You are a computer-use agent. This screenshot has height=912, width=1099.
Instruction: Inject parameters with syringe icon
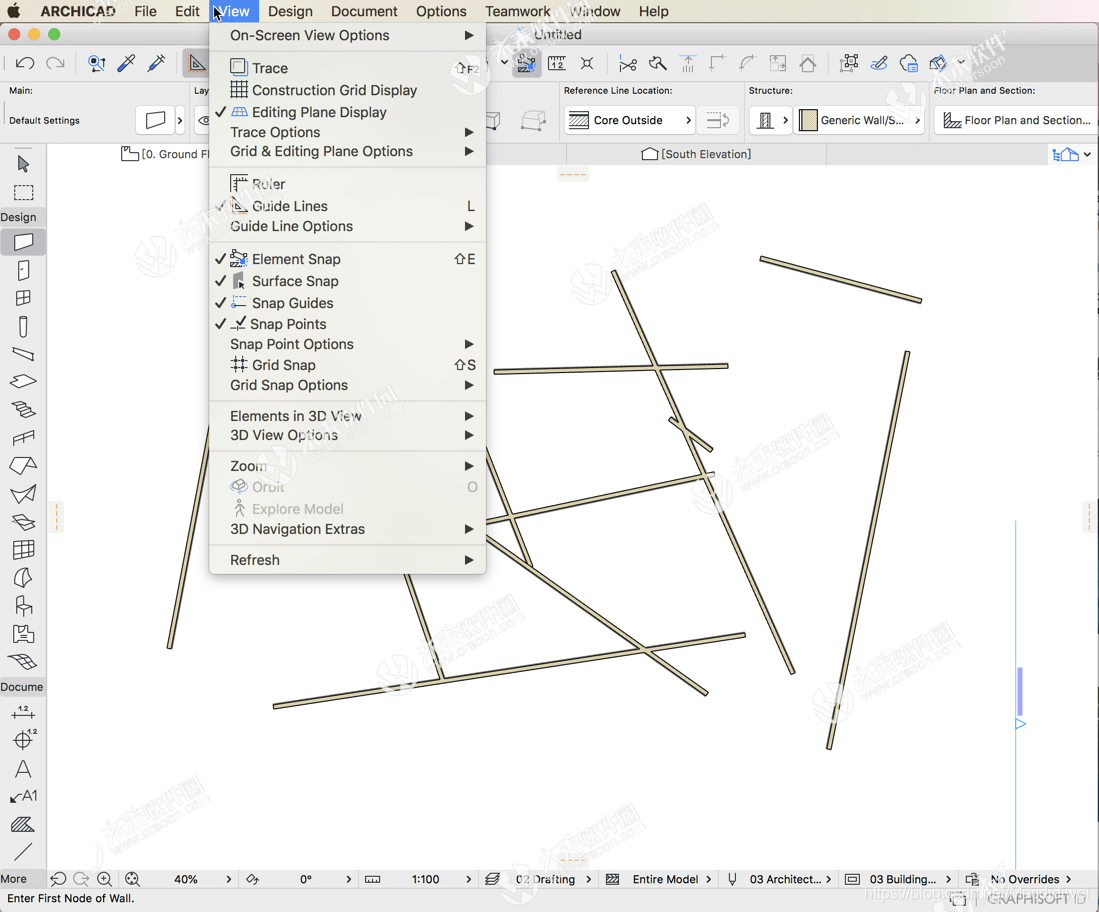tap(156, 63)
